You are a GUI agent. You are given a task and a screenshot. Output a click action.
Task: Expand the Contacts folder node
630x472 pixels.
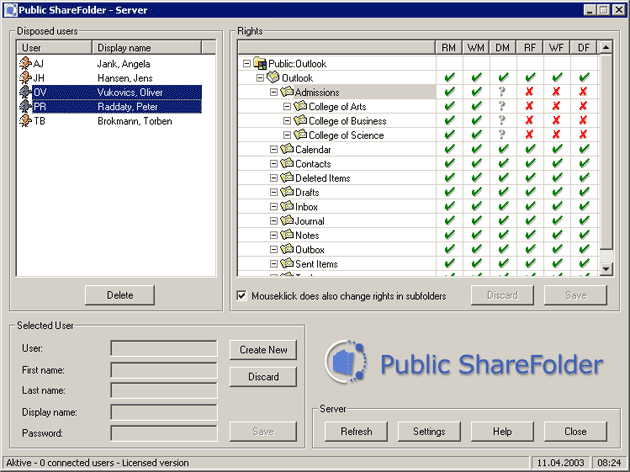tap(273, 164)
